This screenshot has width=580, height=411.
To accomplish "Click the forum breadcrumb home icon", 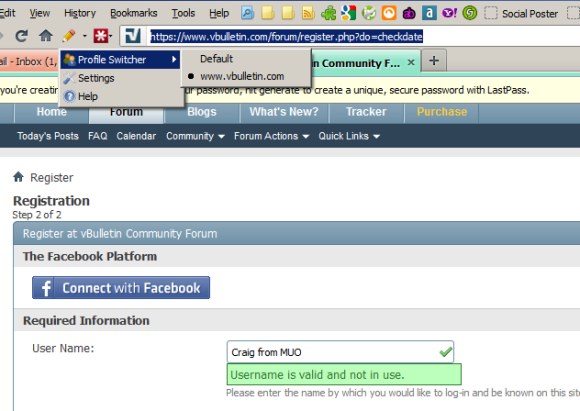I will (x=18, y=177).
